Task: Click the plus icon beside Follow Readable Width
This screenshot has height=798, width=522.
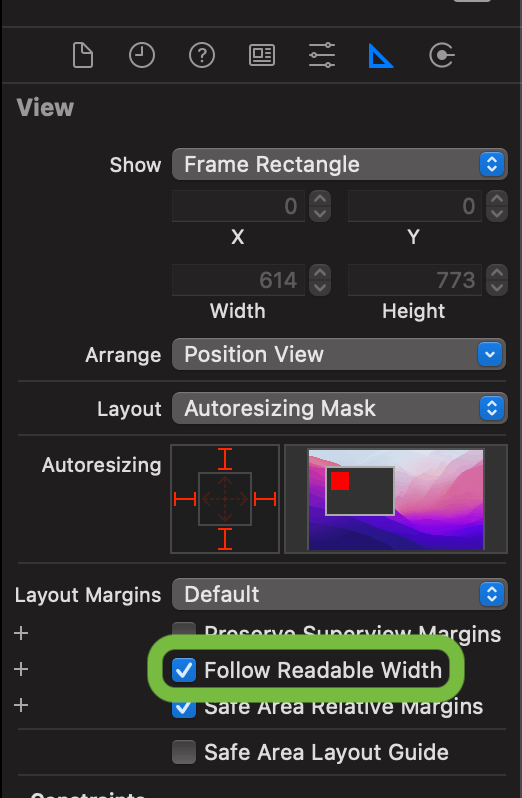Action: [x=21, y=669]
